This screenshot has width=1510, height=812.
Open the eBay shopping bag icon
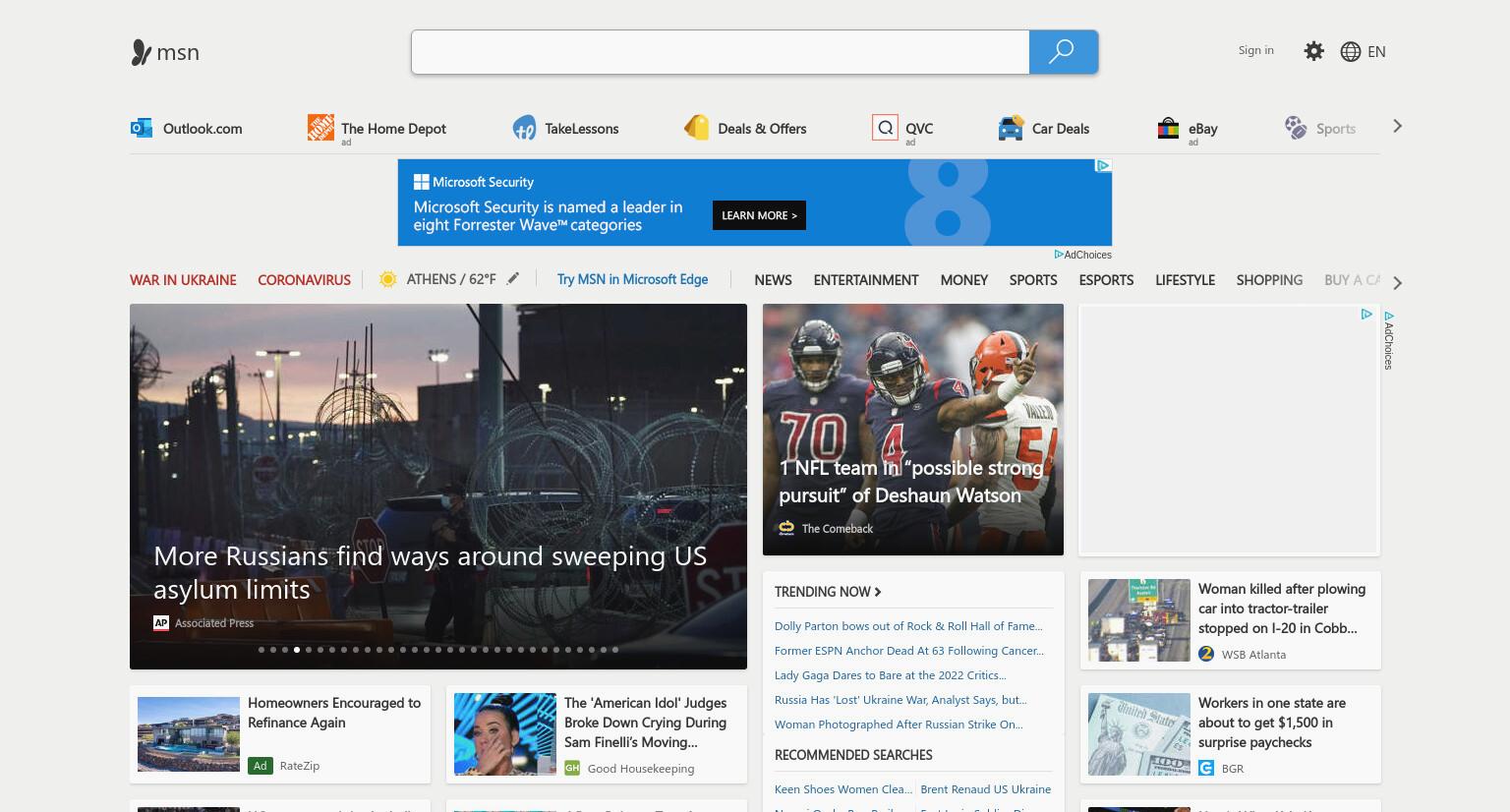pos(1168,128)
